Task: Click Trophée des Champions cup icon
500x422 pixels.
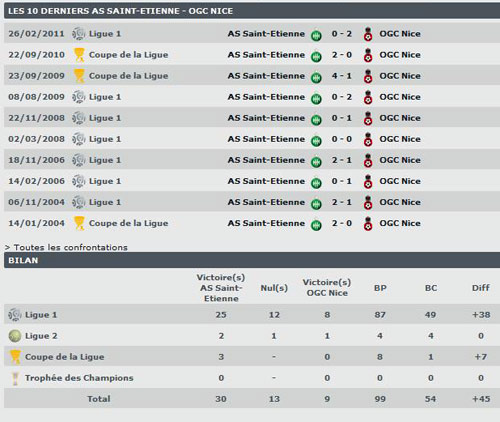Action: [x=15, y=378]
